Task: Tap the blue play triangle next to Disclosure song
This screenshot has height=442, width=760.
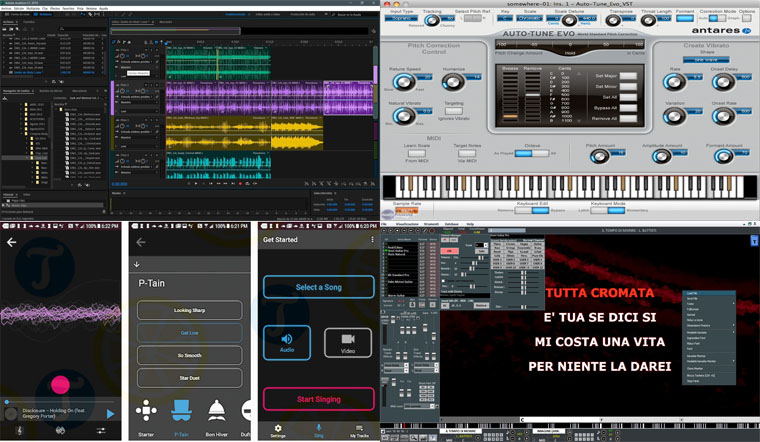Action: click(110, 414)
